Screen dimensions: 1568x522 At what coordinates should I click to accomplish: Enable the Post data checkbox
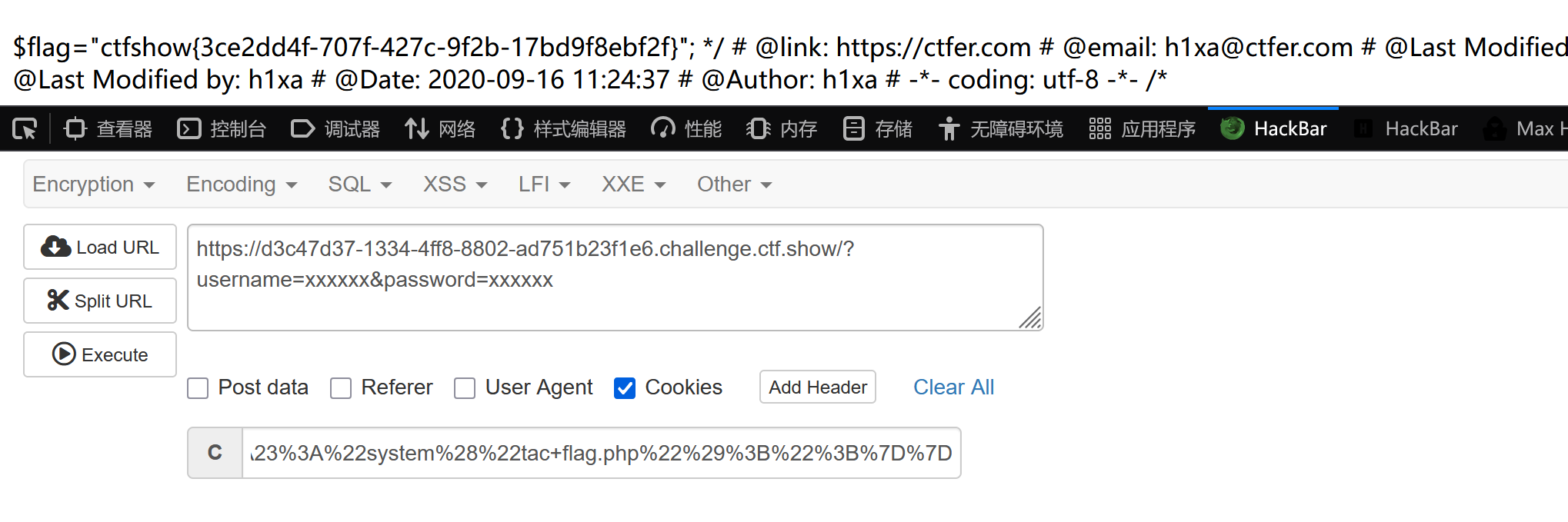198,388
